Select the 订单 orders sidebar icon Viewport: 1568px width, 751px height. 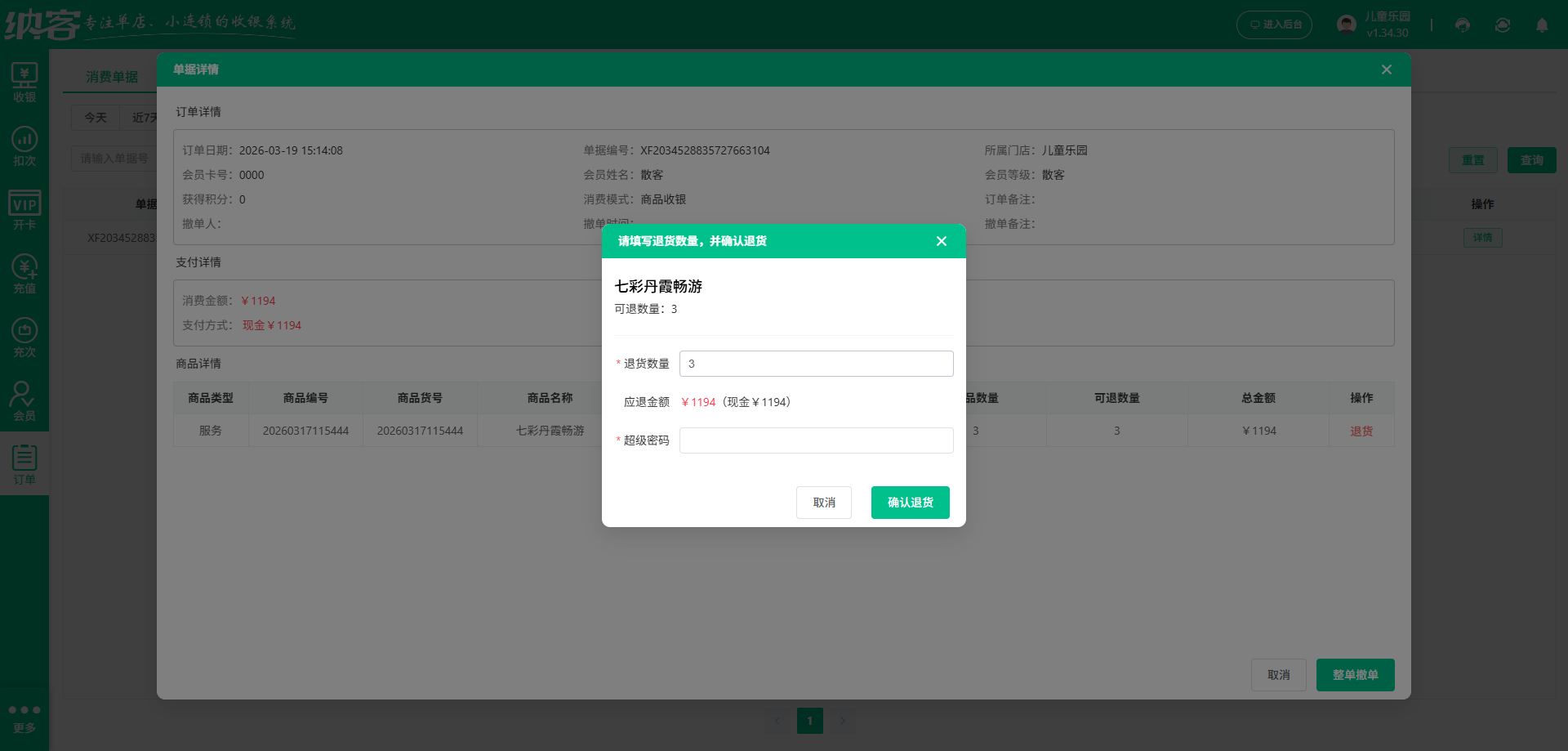pos(24,465)
